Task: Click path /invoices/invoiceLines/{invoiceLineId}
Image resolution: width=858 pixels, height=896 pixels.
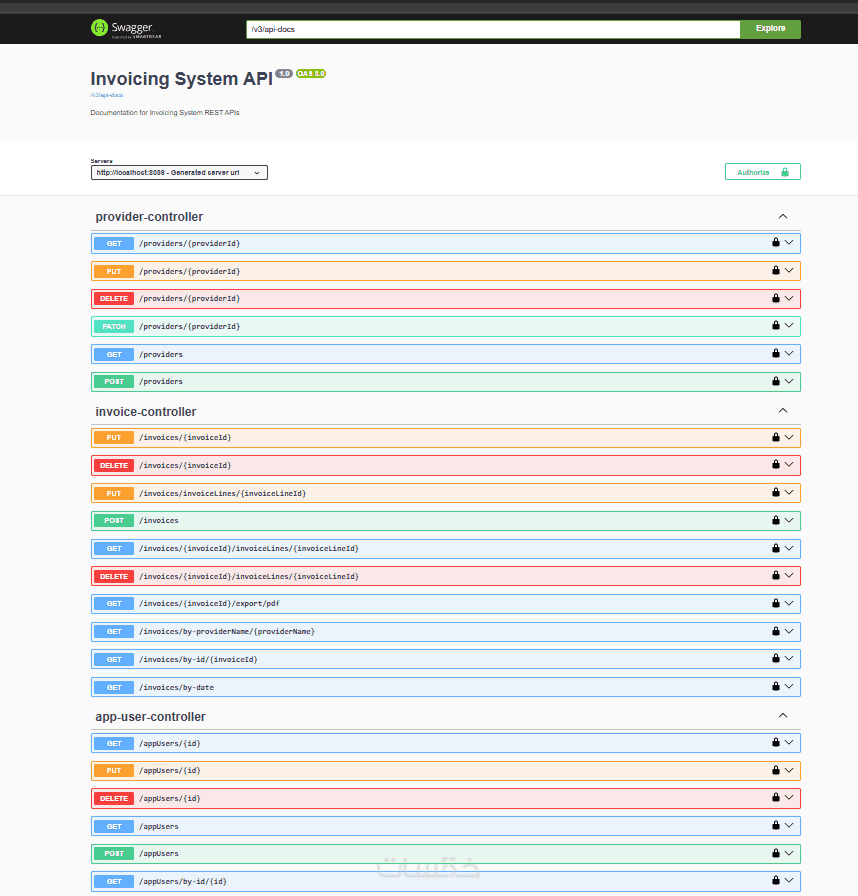Action: pyautogui.click(x=222, y=493)
